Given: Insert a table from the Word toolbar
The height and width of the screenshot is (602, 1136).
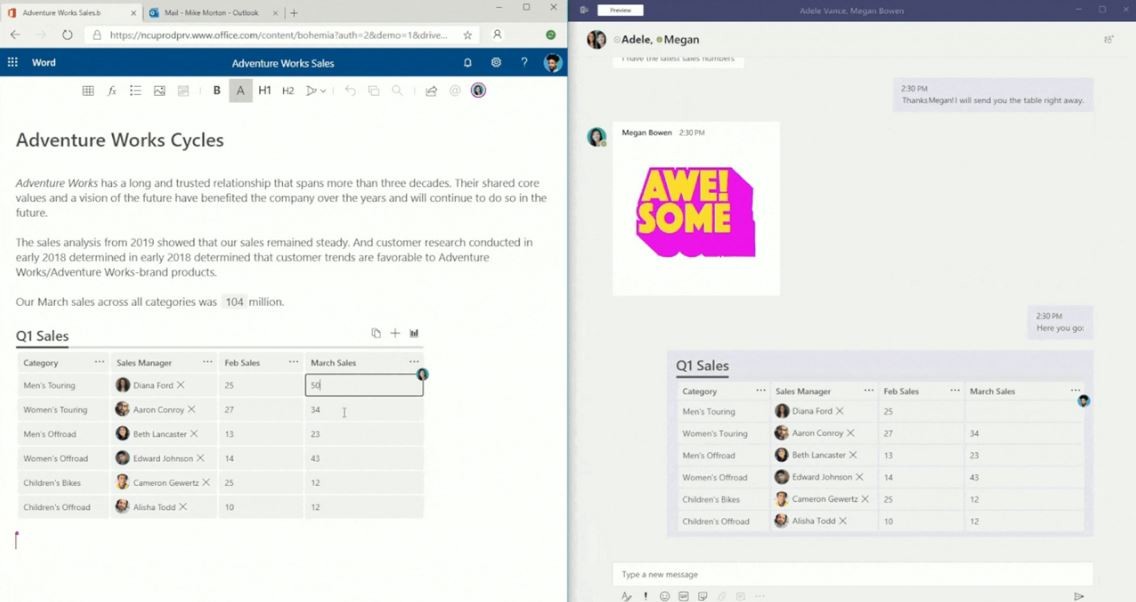Looking at the screenshot, I should 88,91.
